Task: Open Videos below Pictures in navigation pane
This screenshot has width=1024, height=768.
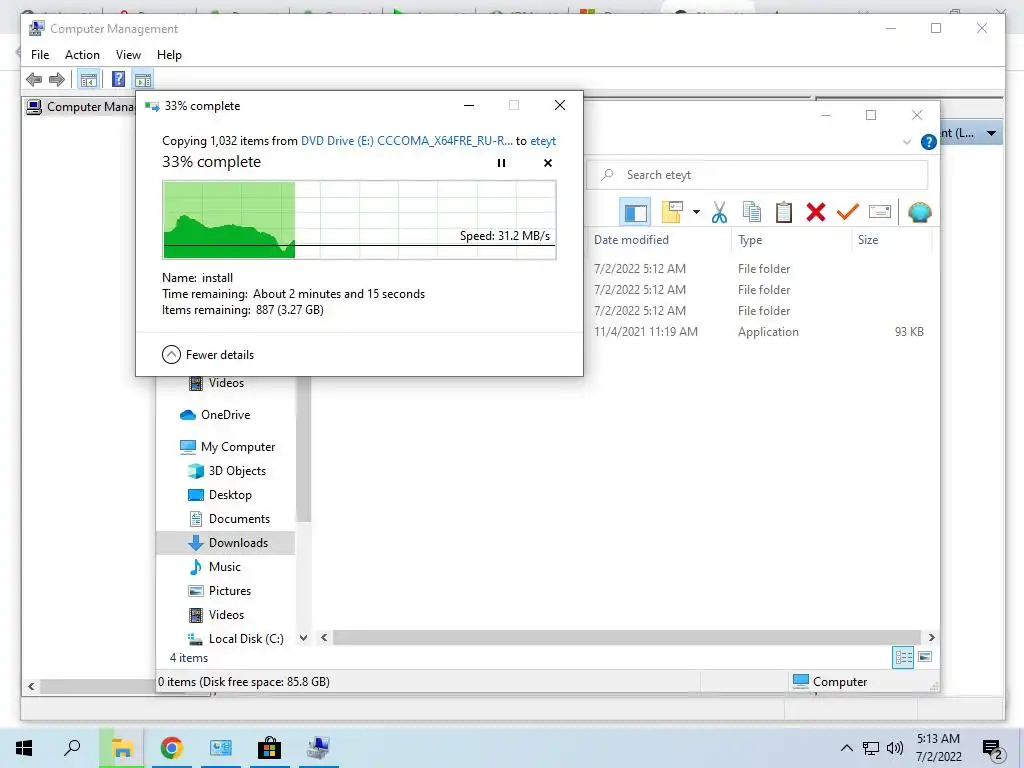Action: click(226, 615)
